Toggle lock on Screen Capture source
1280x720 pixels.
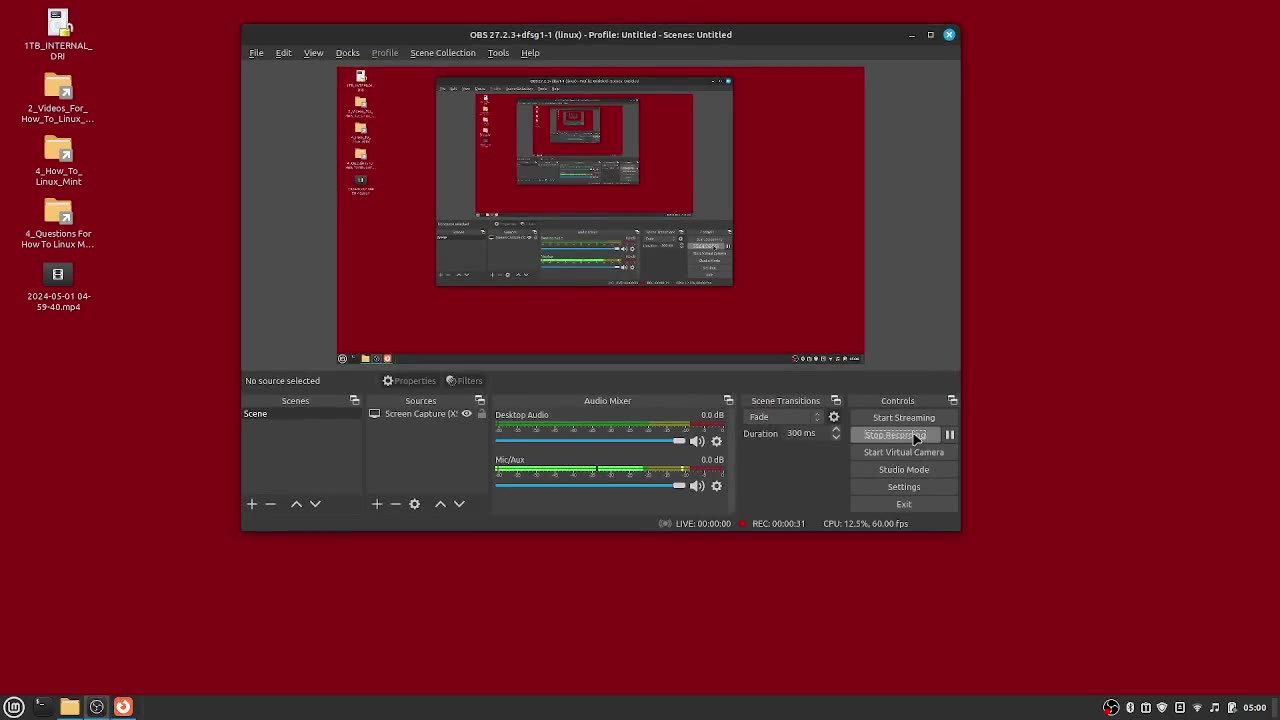pos(481,414)
